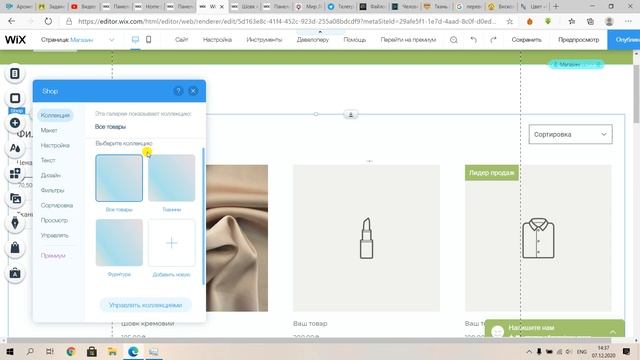Click the Wix logo

click(16, 40)
